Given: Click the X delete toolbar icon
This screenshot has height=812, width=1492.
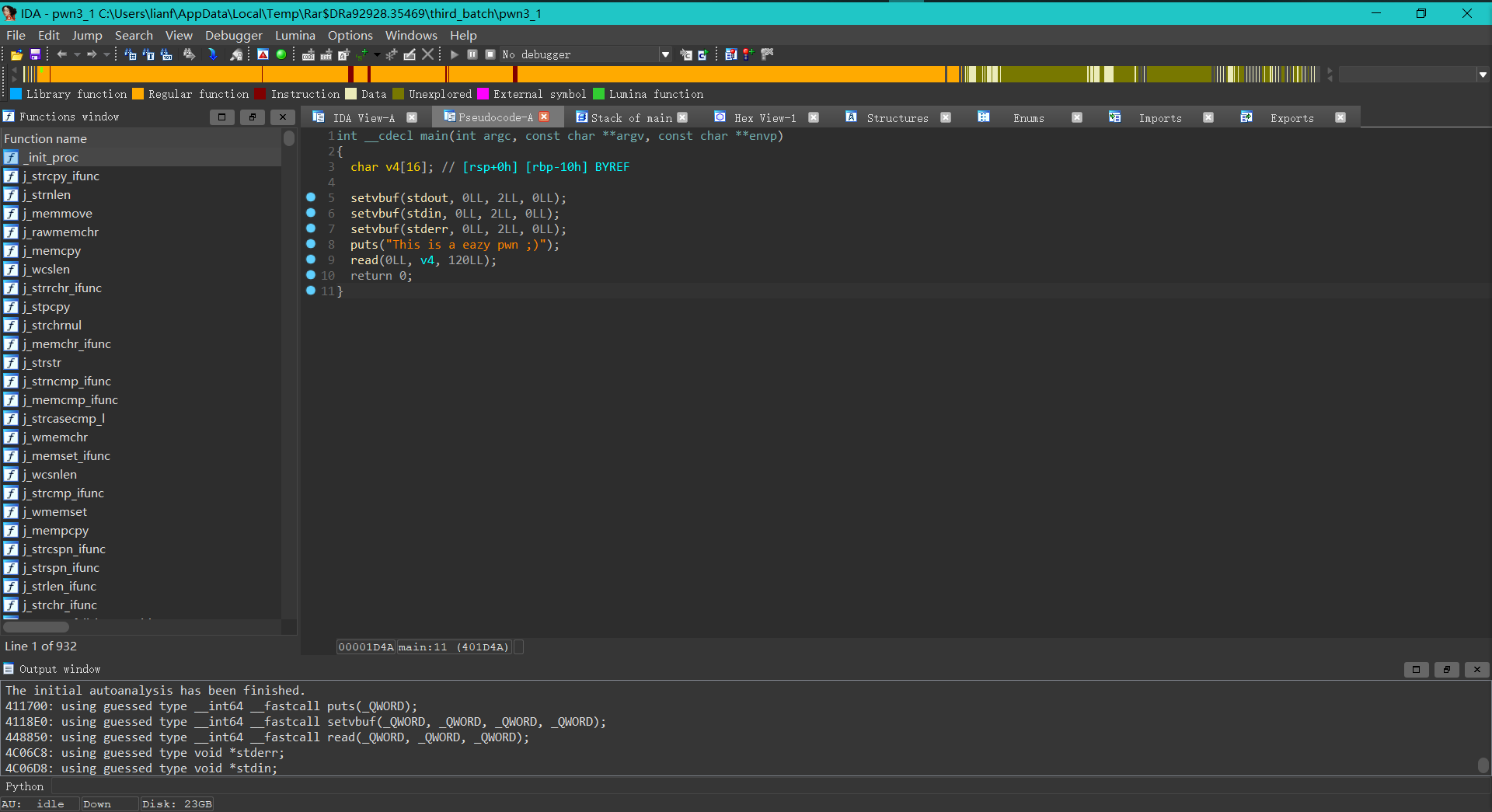Looking at the screenshot, I should pyautogui.click(x=427, y=54).
